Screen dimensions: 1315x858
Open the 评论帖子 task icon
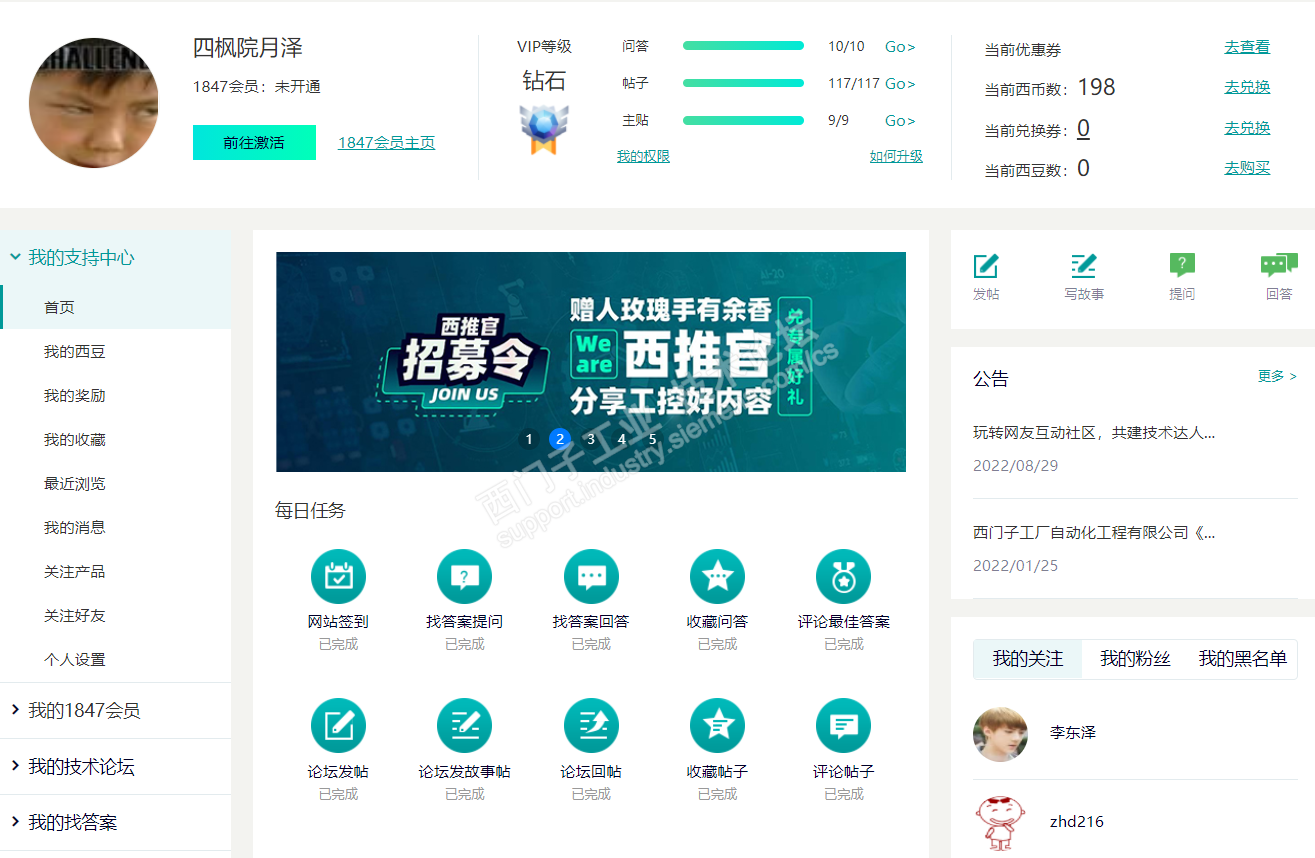pyautogui.click(x=843, y=726)
